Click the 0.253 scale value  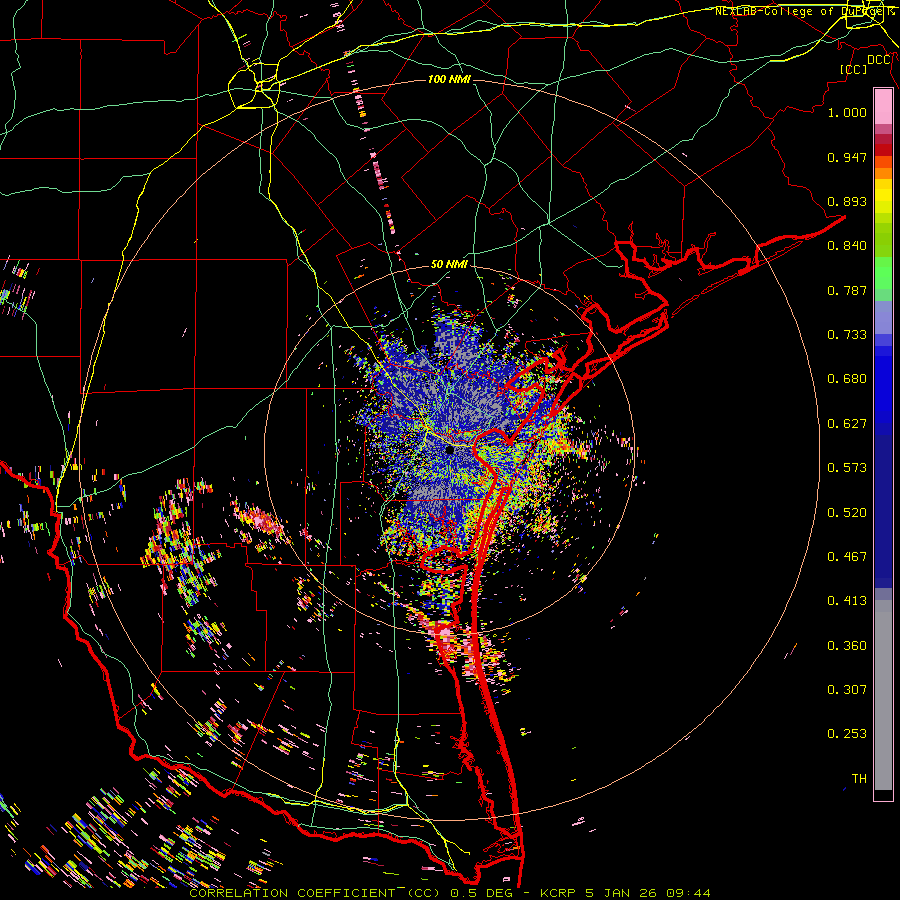pos(847,734)
